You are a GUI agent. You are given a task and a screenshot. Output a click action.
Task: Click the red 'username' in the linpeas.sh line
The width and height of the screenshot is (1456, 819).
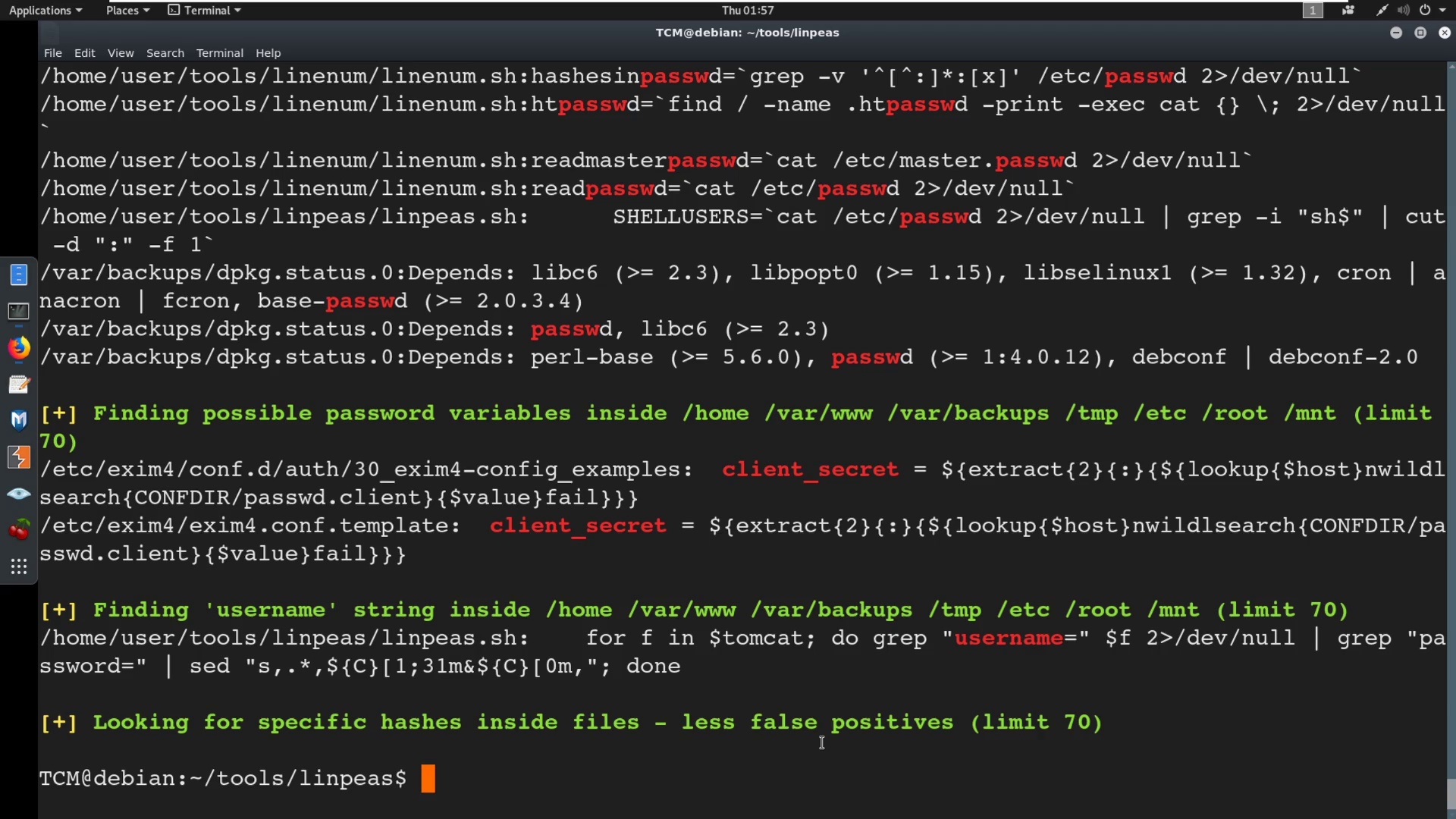pyautogui.click(x=1009, y=638)
